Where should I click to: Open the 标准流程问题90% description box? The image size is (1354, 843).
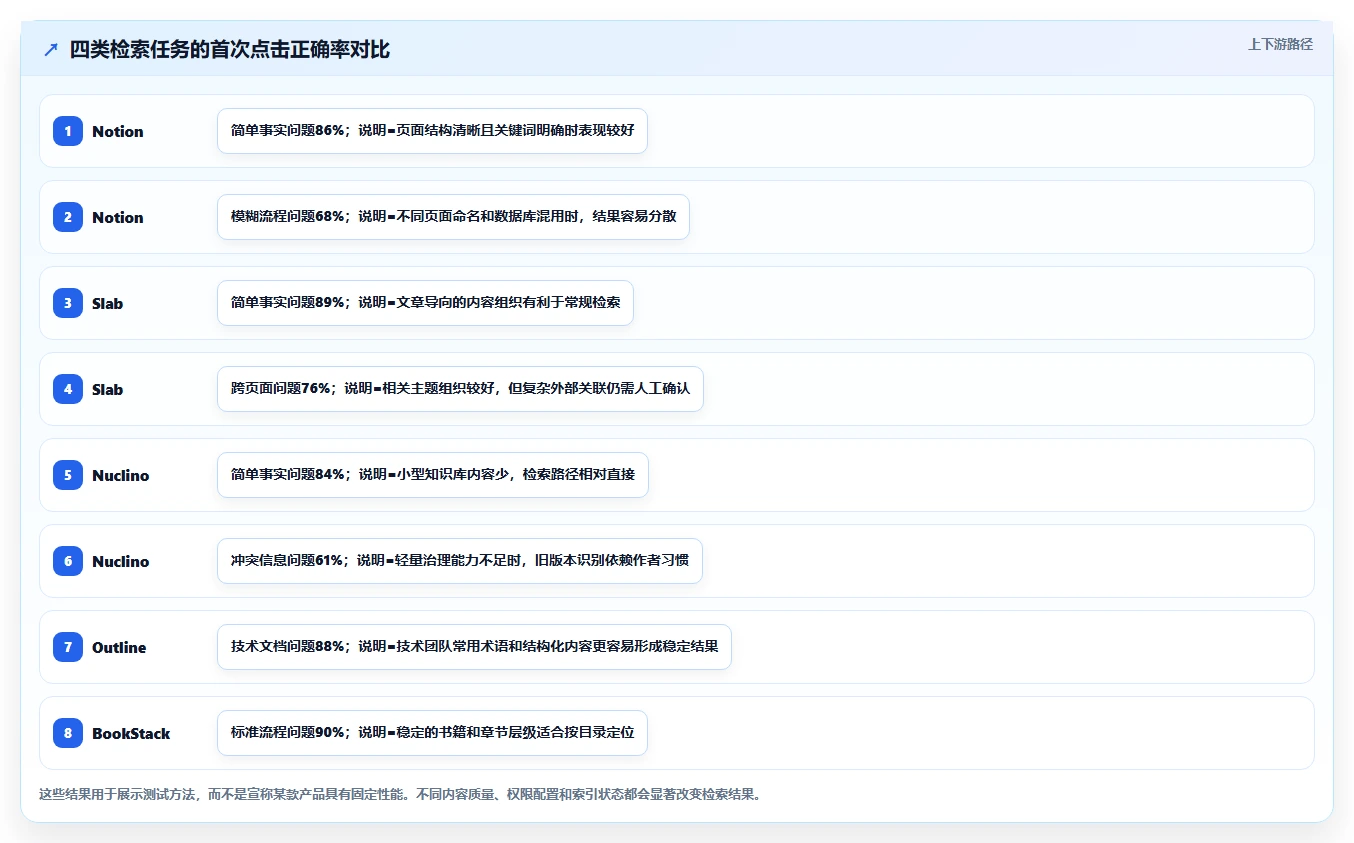pyautogui.click(x=432, y=733)
